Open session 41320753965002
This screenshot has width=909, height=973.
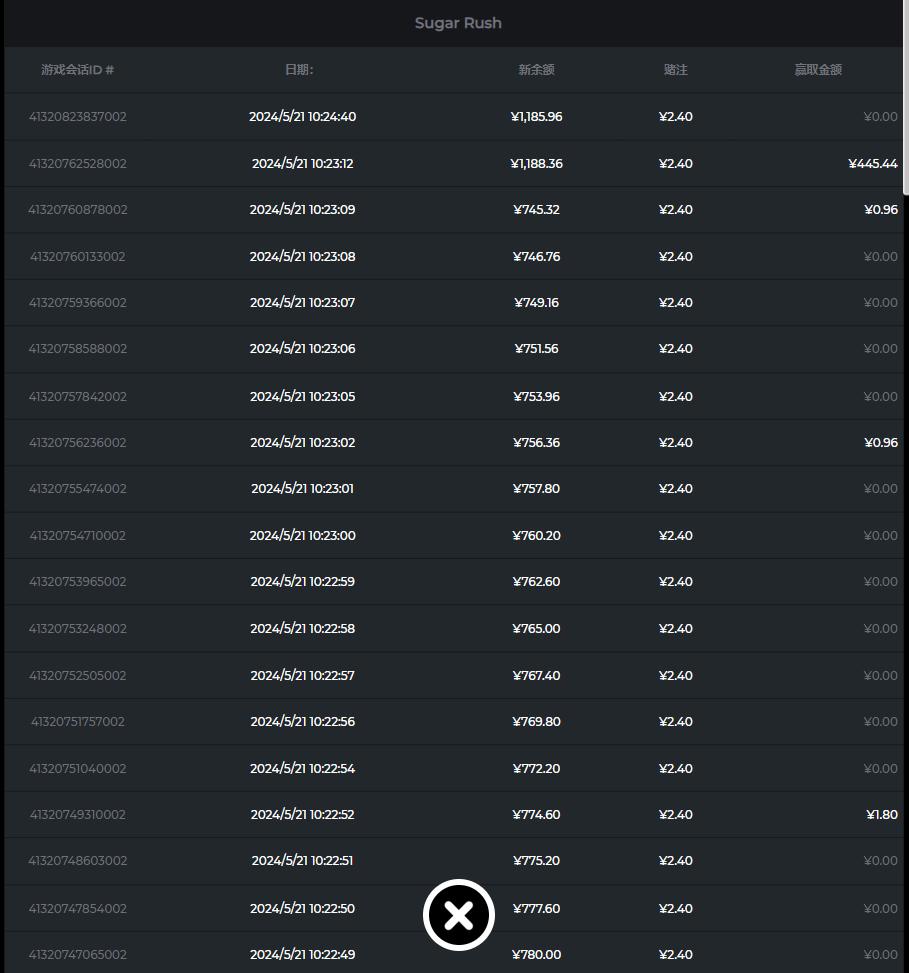click(x=78, y=581)
